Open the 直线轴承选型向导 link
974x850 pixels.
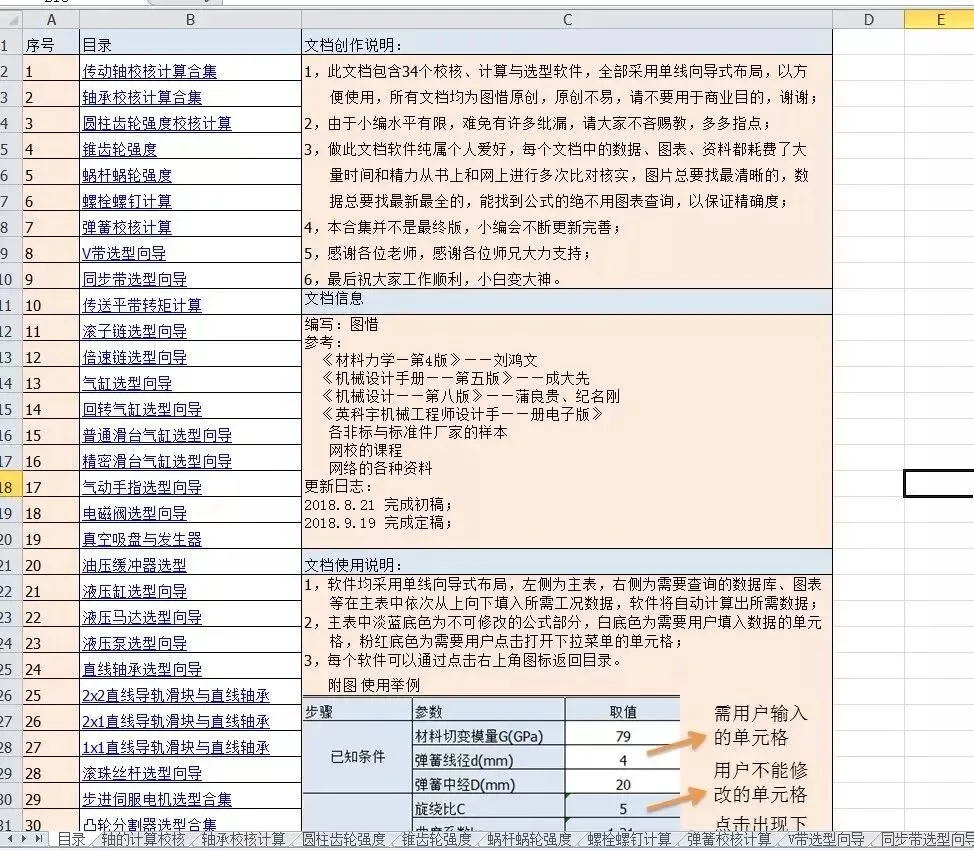(x=142, y=670)
